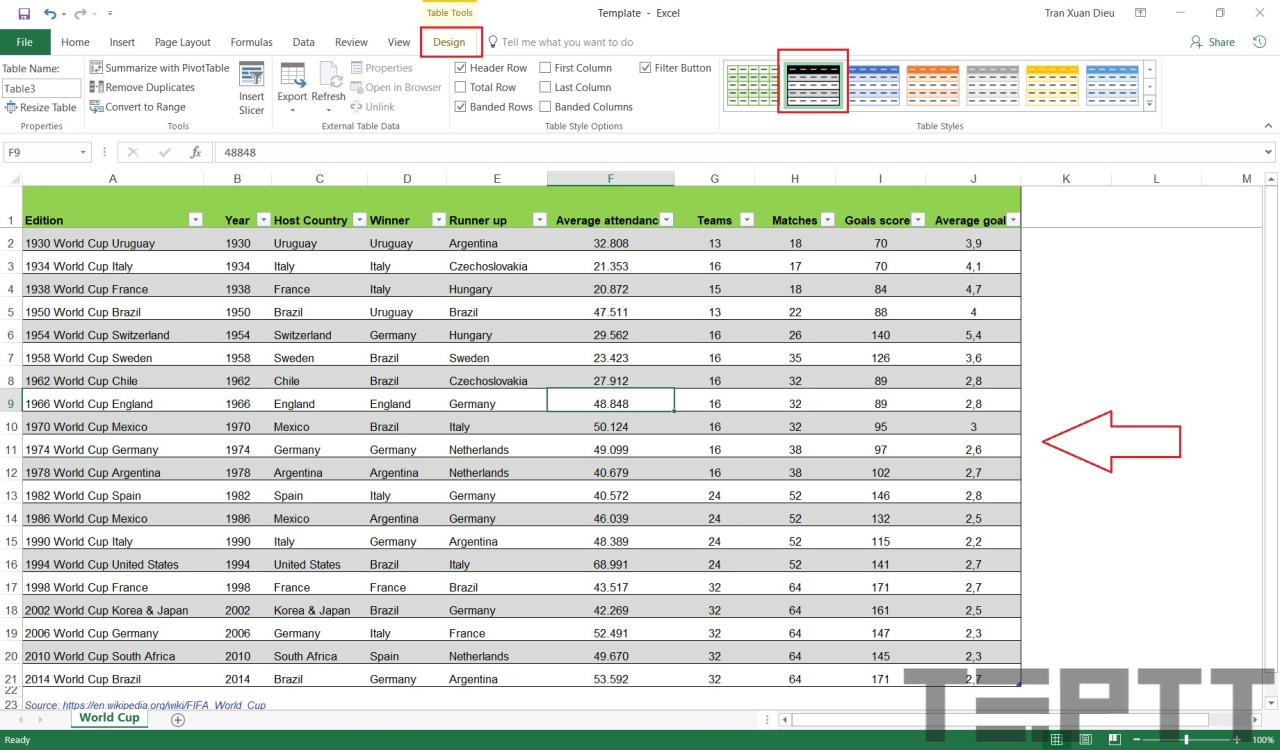Image resolution: width=1280 pixels, height=750 pixels.
Task: Enable the Last Column checkbox
Action: click(545, 87)
